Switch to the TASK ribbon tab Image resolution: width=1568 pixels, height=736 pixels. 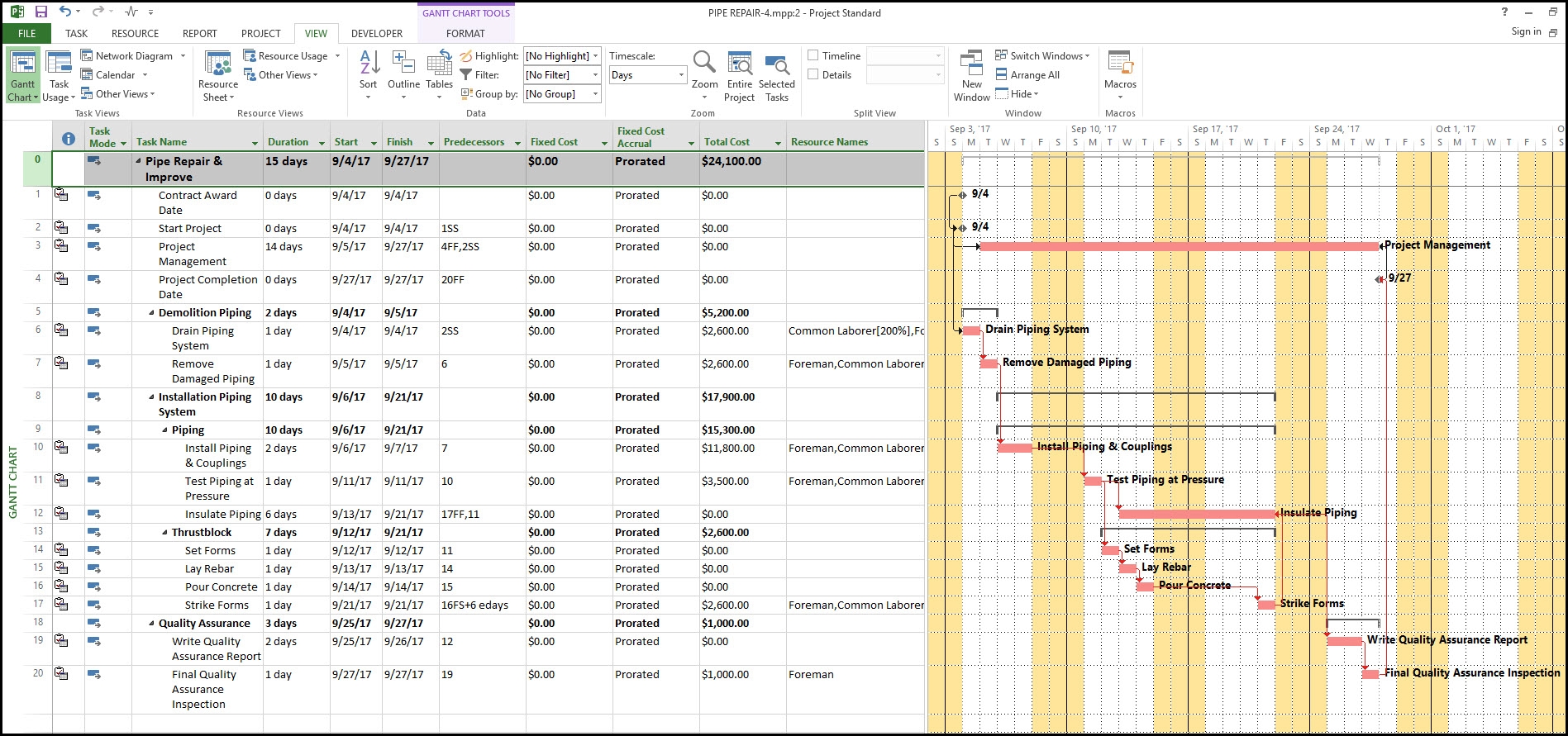pos(77,34)
